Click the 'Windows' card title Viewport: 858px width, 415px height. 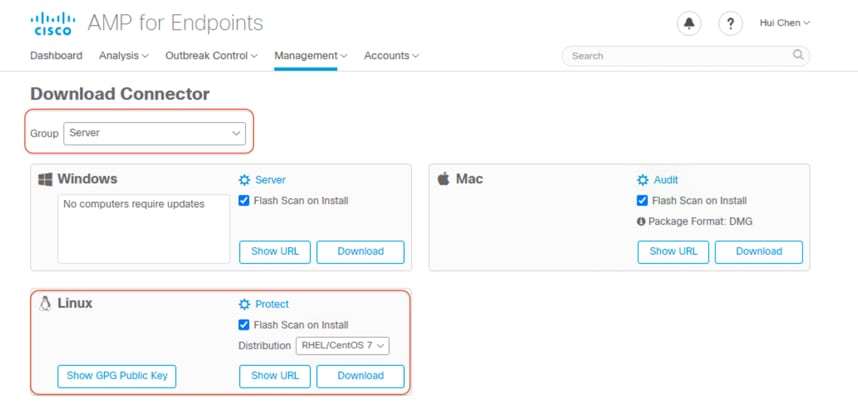tap(88, 179)
